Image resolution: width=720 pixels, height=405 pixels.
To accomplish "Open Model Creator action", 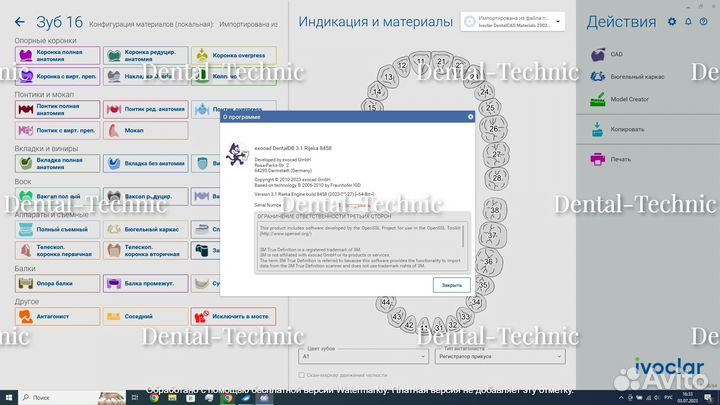I will pos(619,99).
